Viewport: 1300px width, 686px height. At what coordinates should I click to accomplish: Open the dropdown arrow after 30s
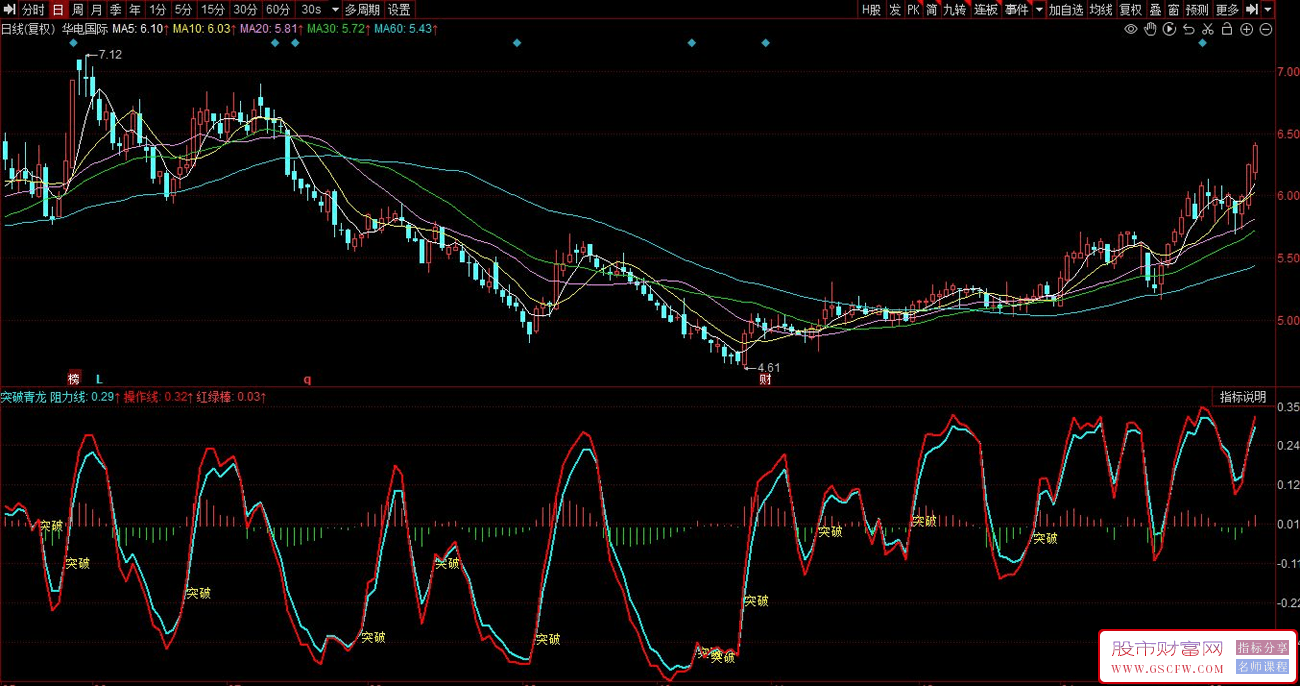(x=334, y=9)
